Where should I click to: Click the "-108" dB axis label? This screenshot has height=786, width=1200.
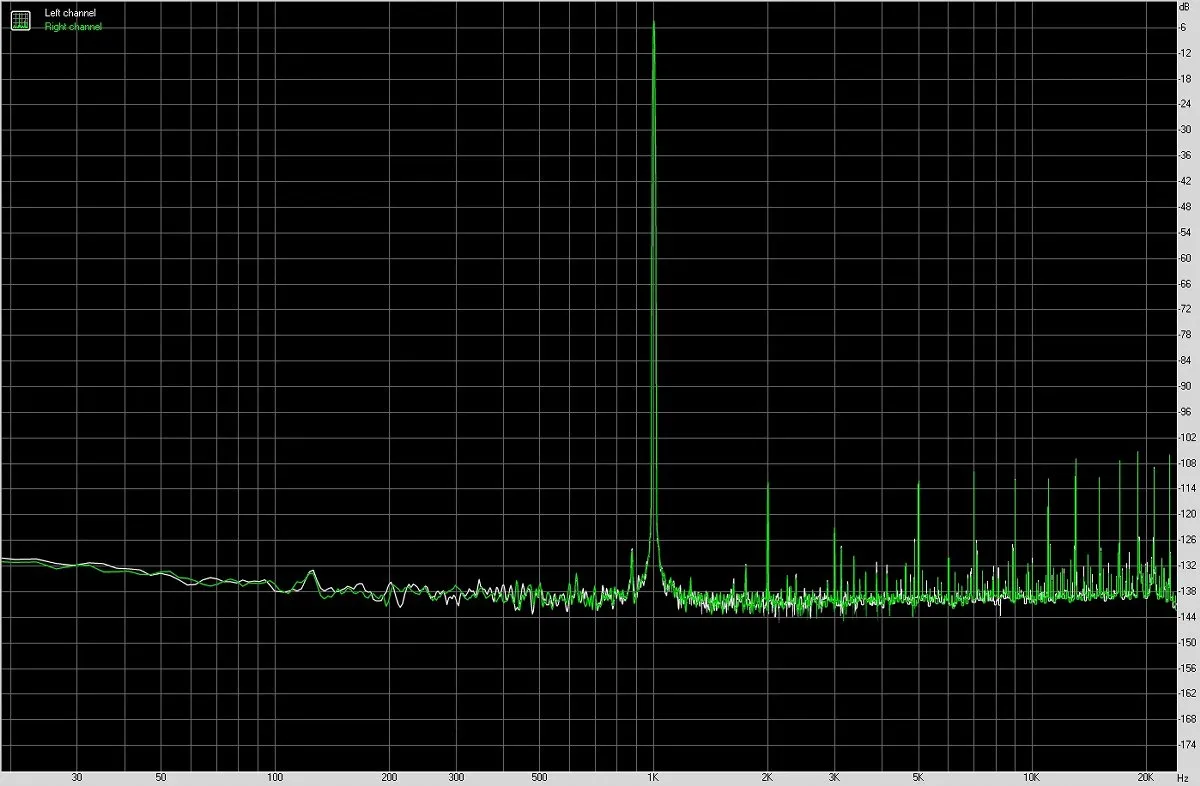click(x=1187, y=462)
